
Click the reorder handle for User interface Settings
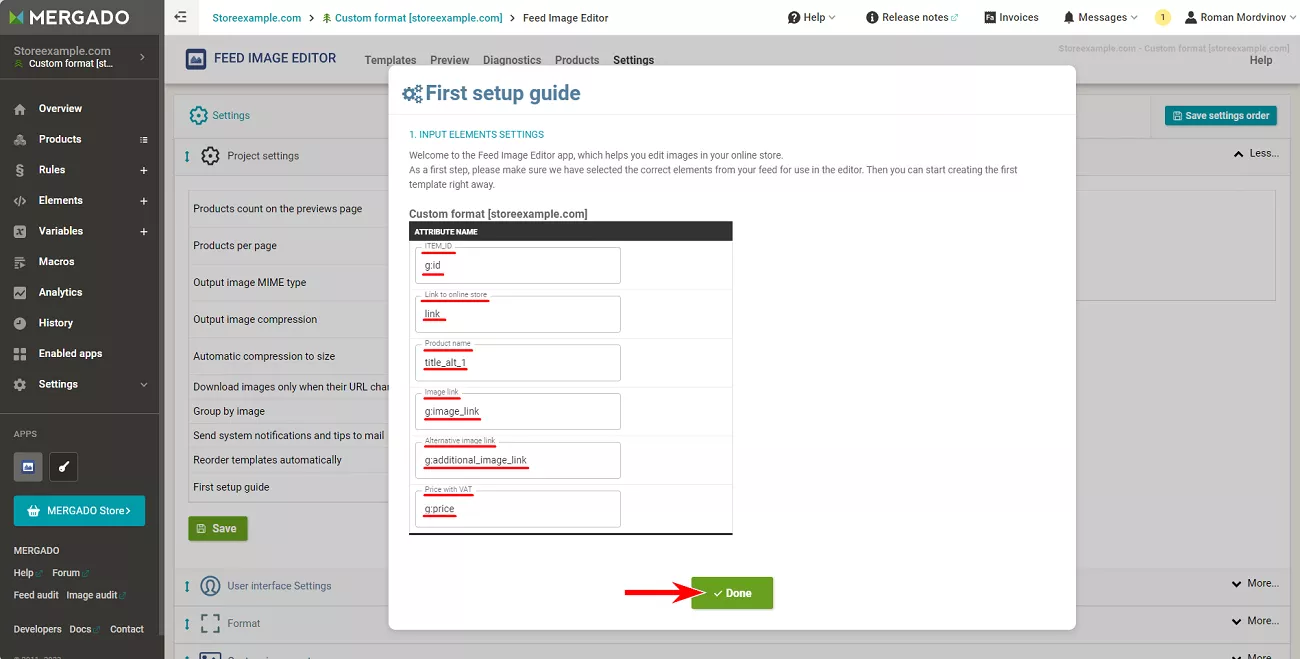187,586
